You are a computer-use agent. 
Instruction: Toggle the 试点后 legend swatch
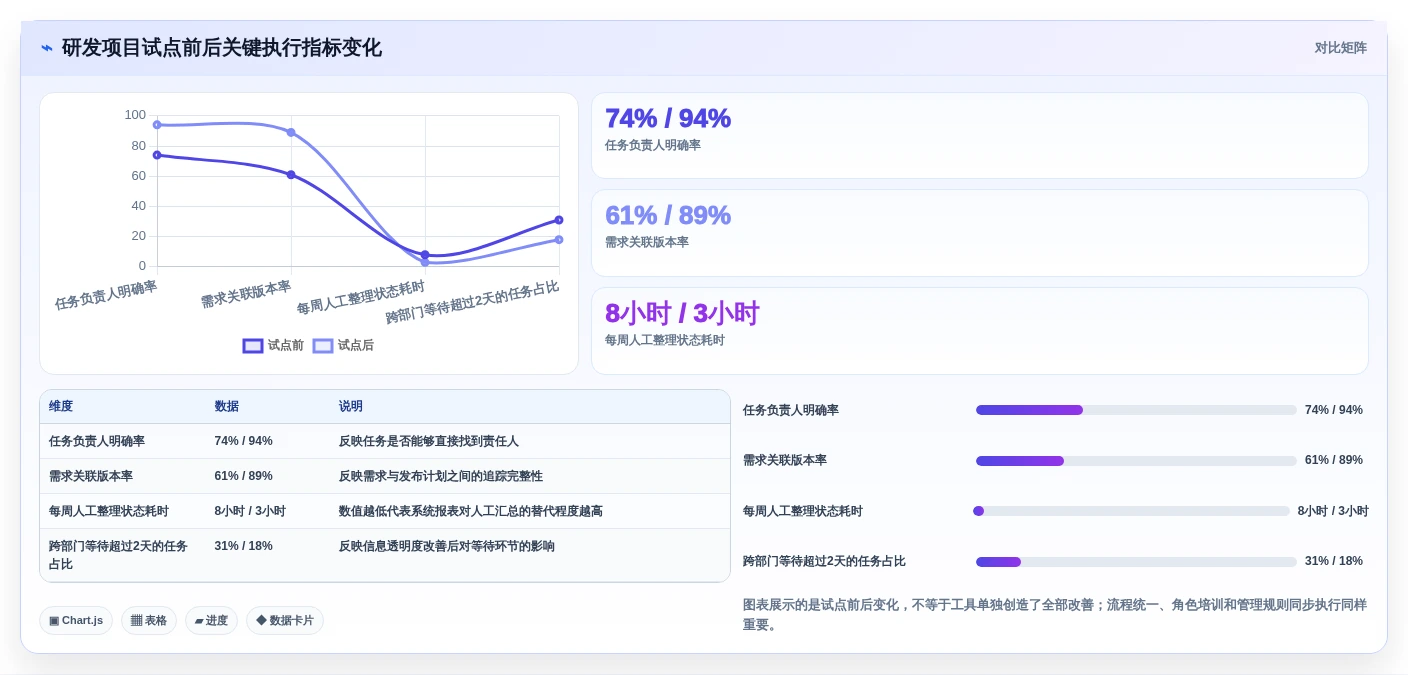click(x=323, y=346)
